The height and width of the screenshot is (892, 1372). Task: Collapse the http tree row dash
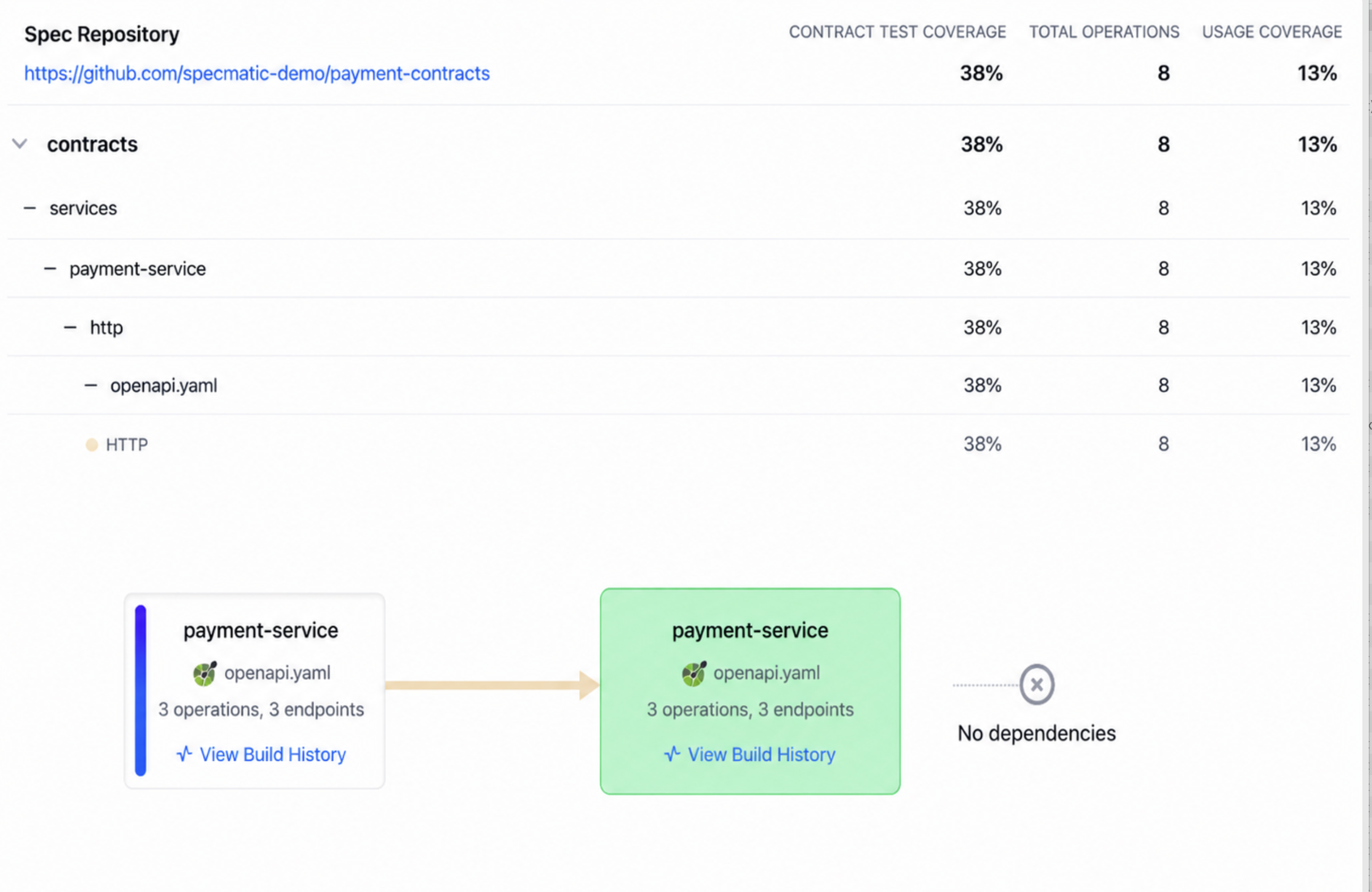(70, 327)
